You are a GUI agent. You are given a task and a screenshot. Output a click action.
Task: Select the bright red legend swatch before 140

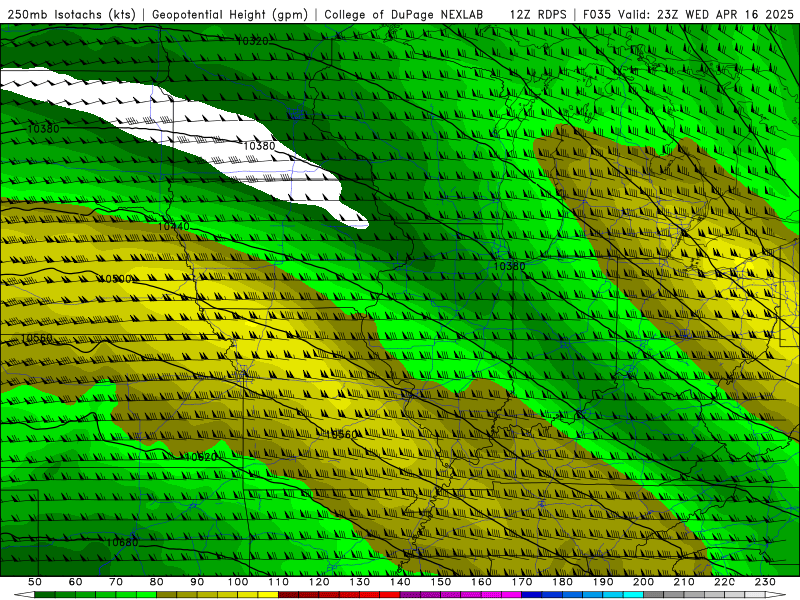[x=390, y=595]
